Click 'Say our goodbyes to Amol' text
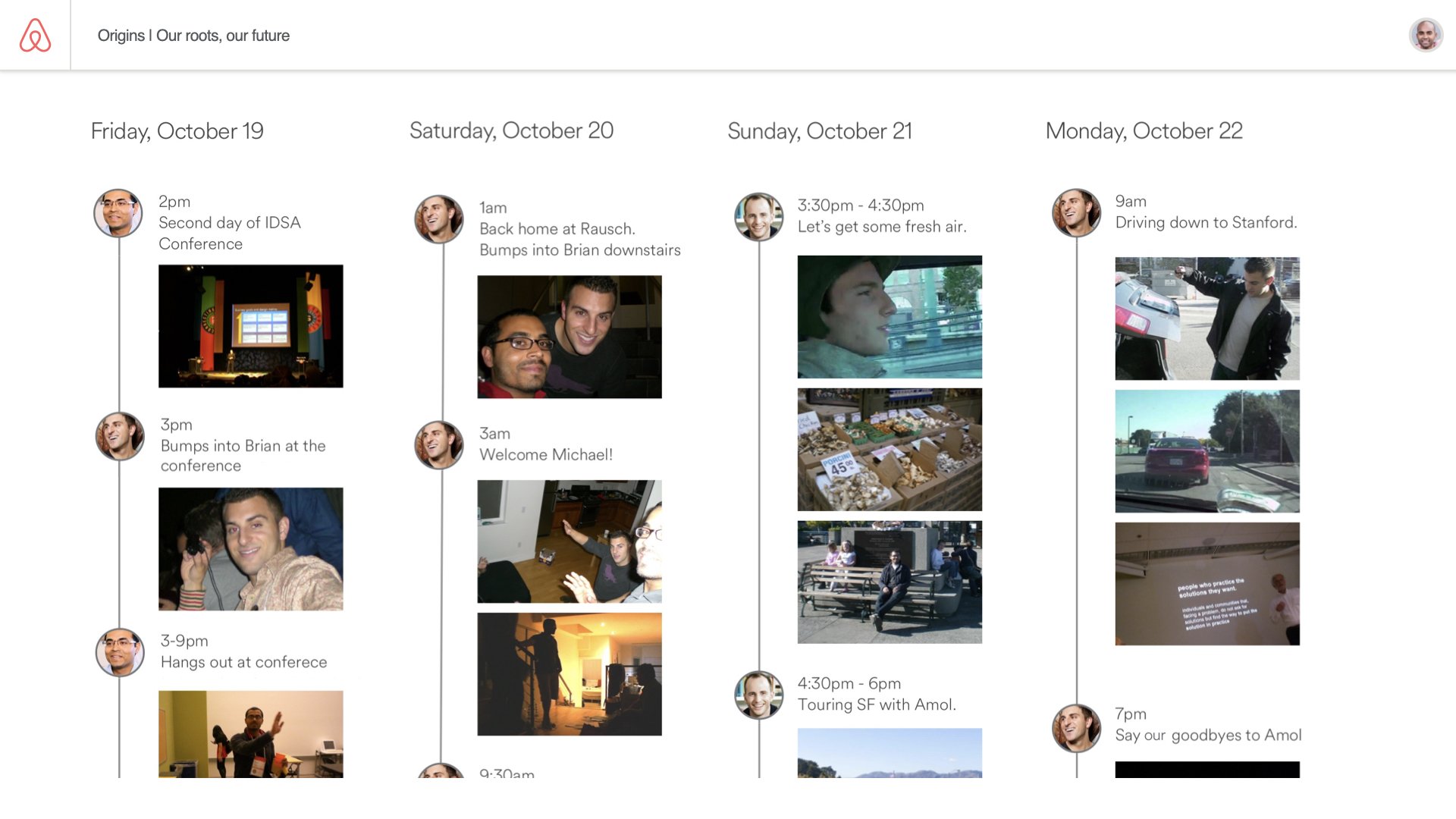Screen dimensions: 1456x819 coord(1208,735)
